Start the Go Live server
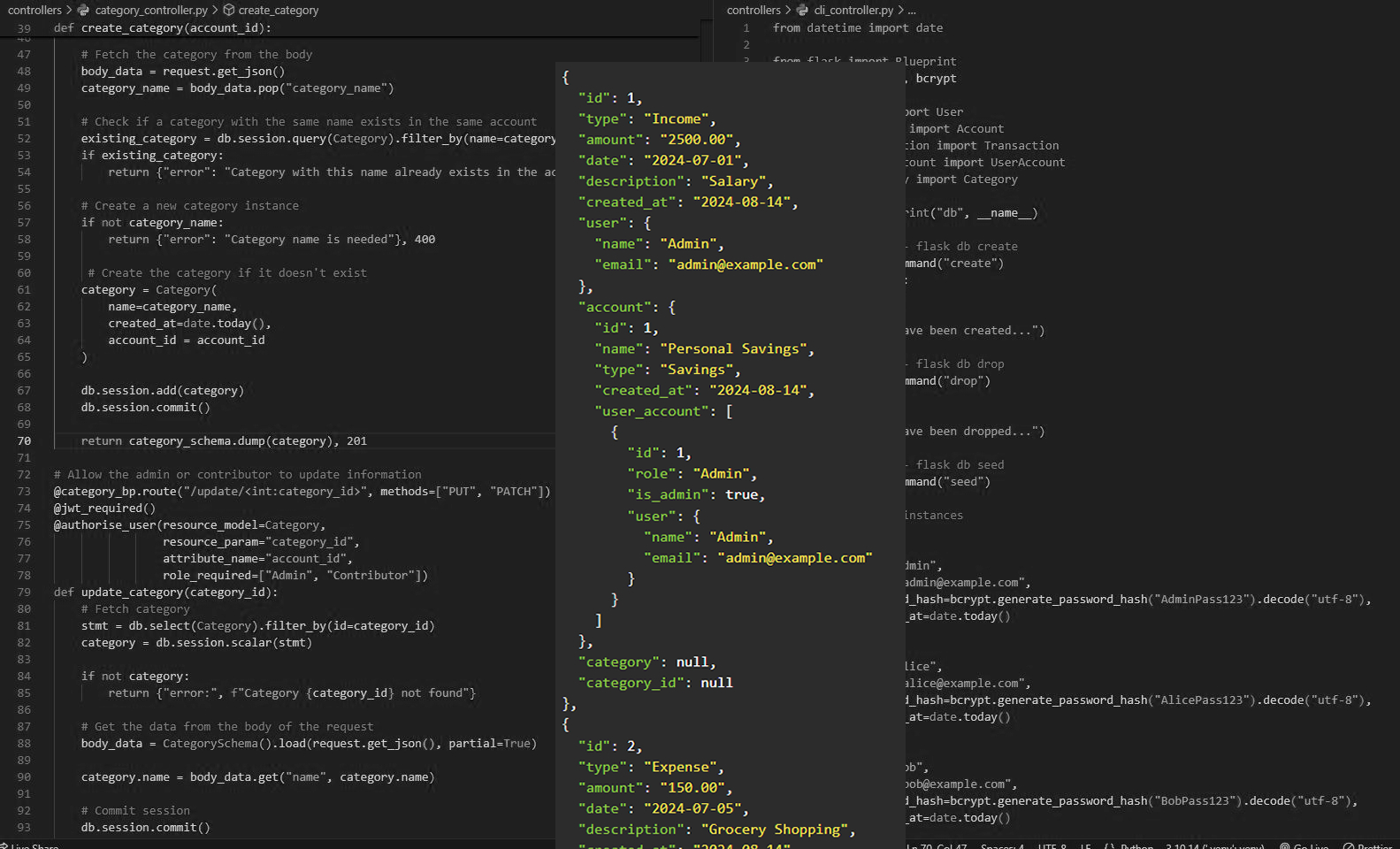The width and height of the screenshot is (1400, 849). click(x=1304, y=846)
